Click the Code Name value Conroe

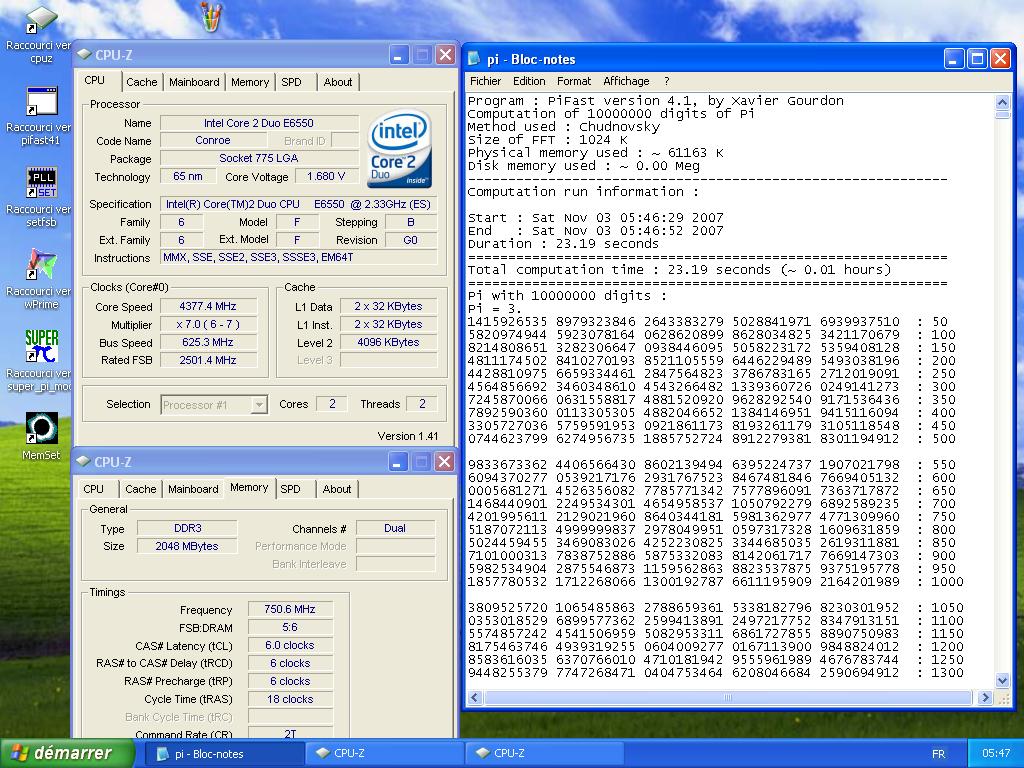click(x=213, y=140)
